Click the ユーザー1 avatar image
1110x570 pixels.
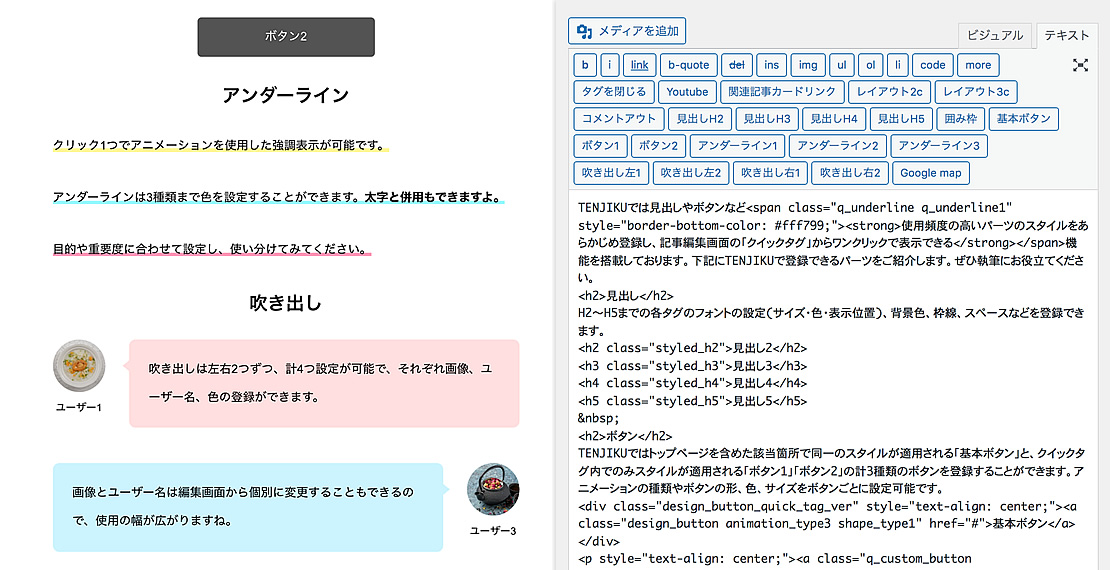click(x=79, y=366)
